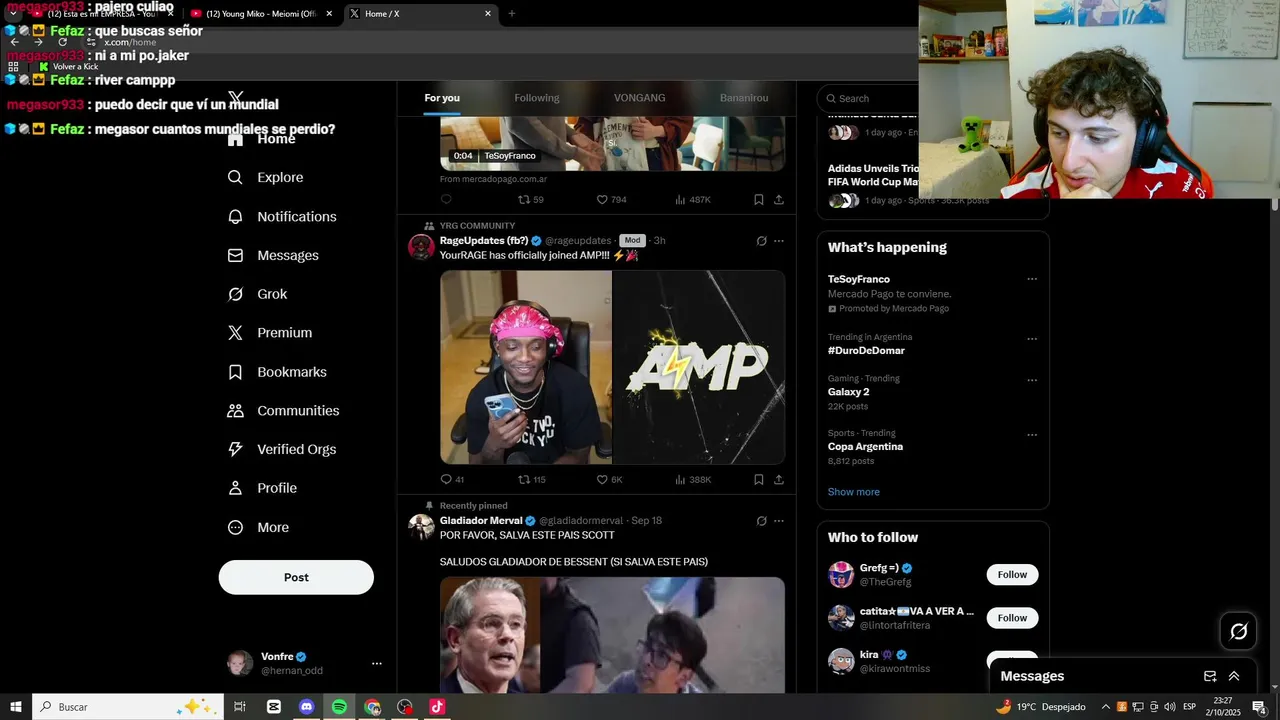
Task: Open TikTok app in taskbar
Action: [x=437, y=706]
